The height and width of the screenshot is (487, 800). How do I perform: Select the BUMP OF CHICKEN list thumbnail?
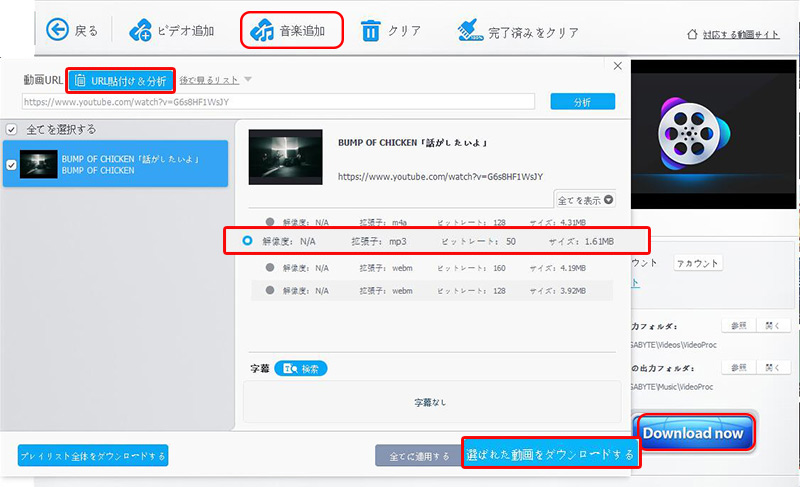coord(39,164)
